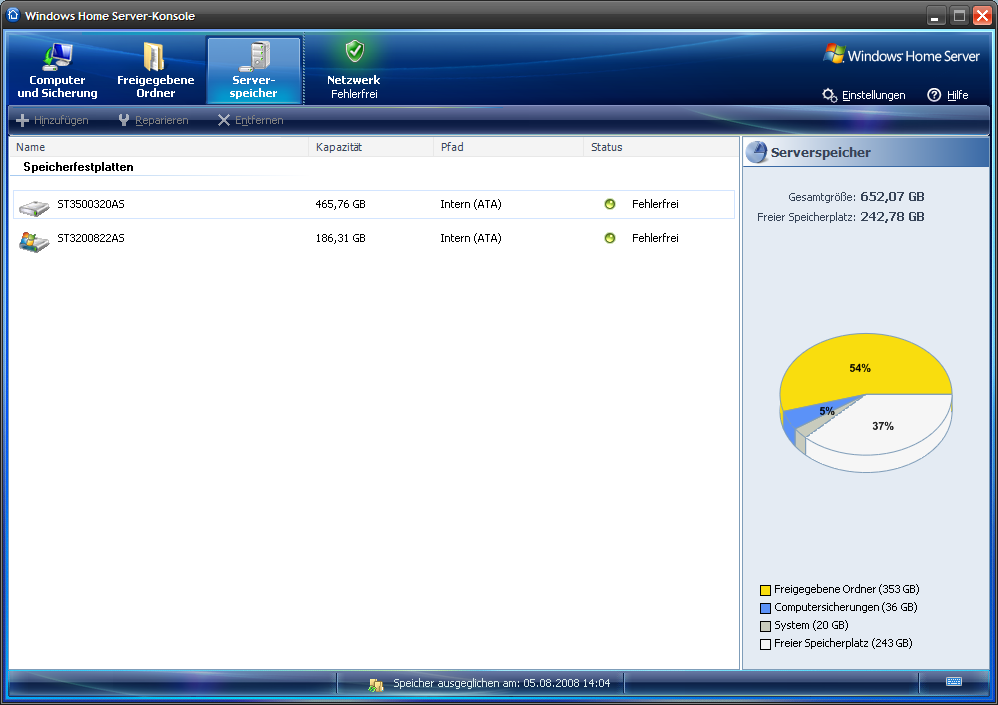This screenshot has height=705, width=998.
Task: Click the Windows Home Server logo
Action: [901, 55]
